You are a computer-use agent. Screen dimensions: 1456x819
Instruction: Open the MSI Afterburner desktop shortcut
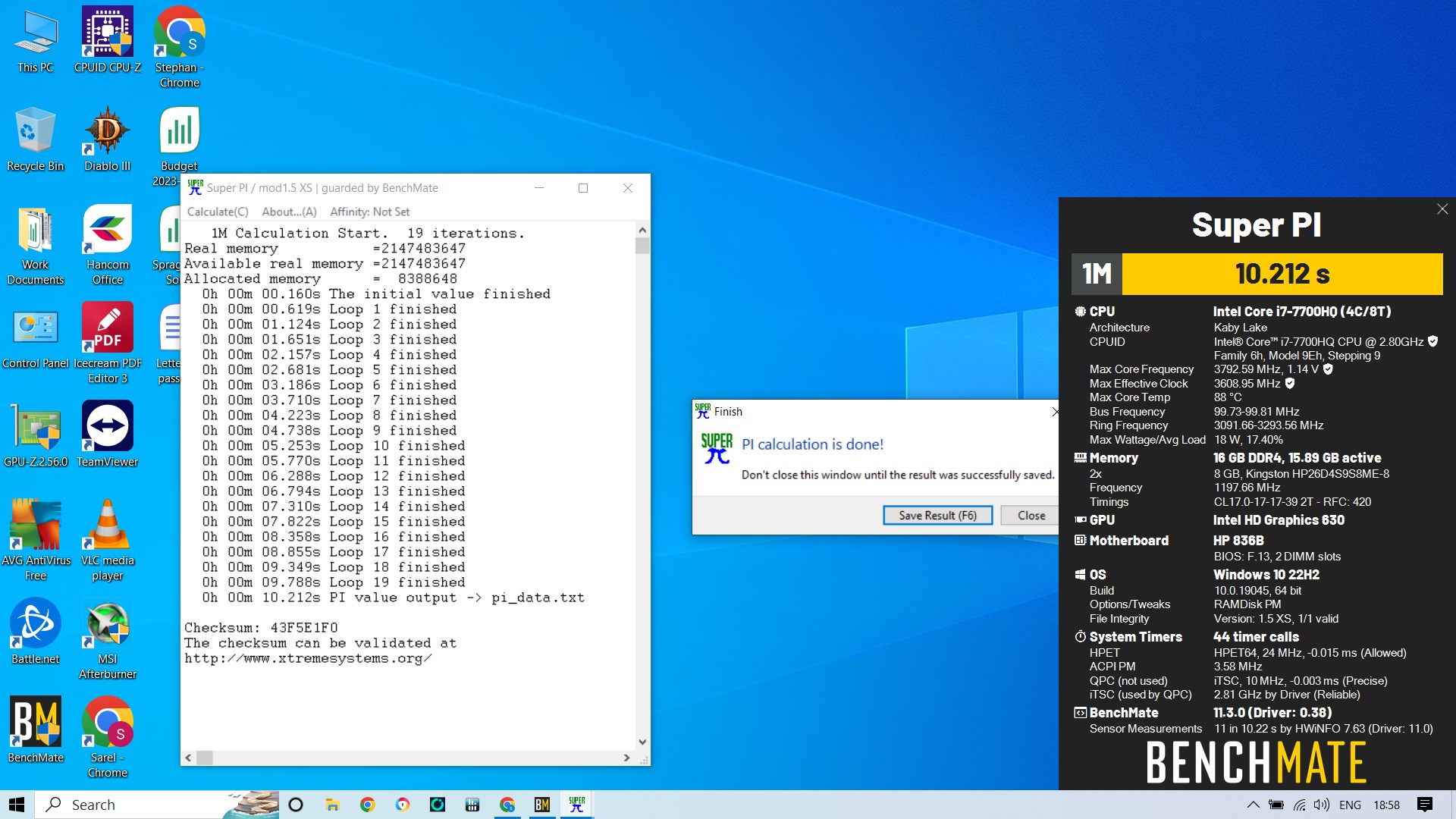108,639
